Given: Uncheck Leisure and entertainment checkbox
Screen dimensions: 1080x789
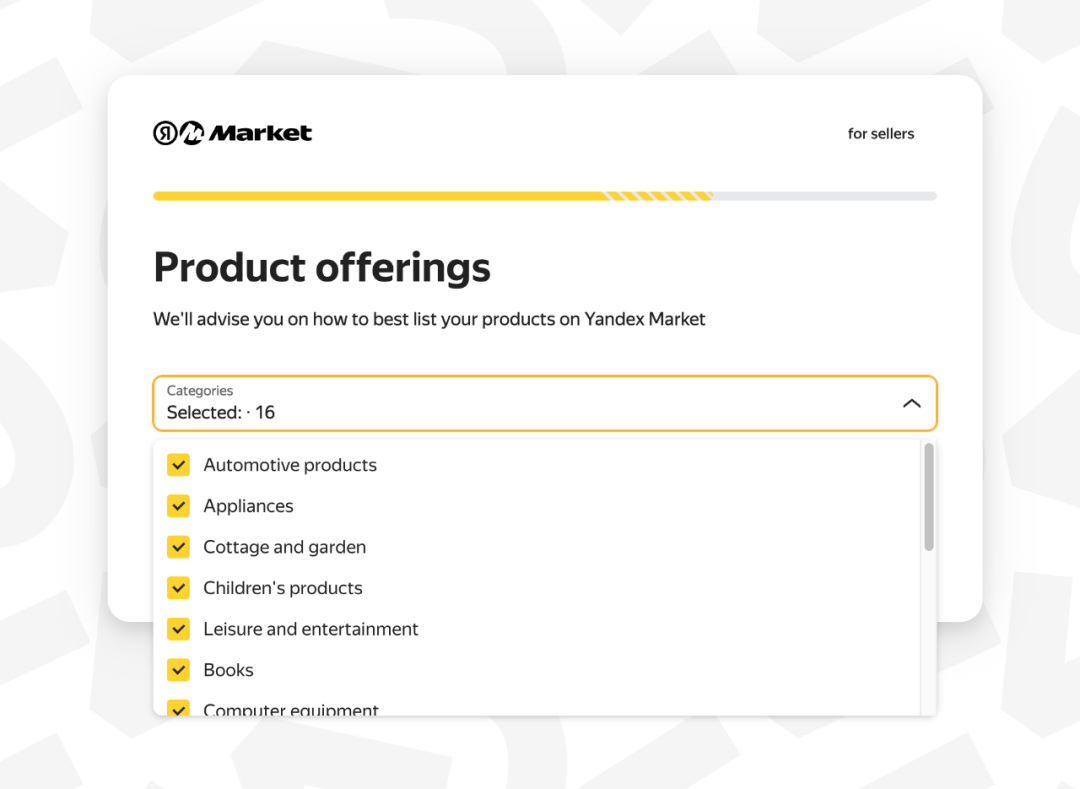Looking at the screenshot, I should [179, 629].
